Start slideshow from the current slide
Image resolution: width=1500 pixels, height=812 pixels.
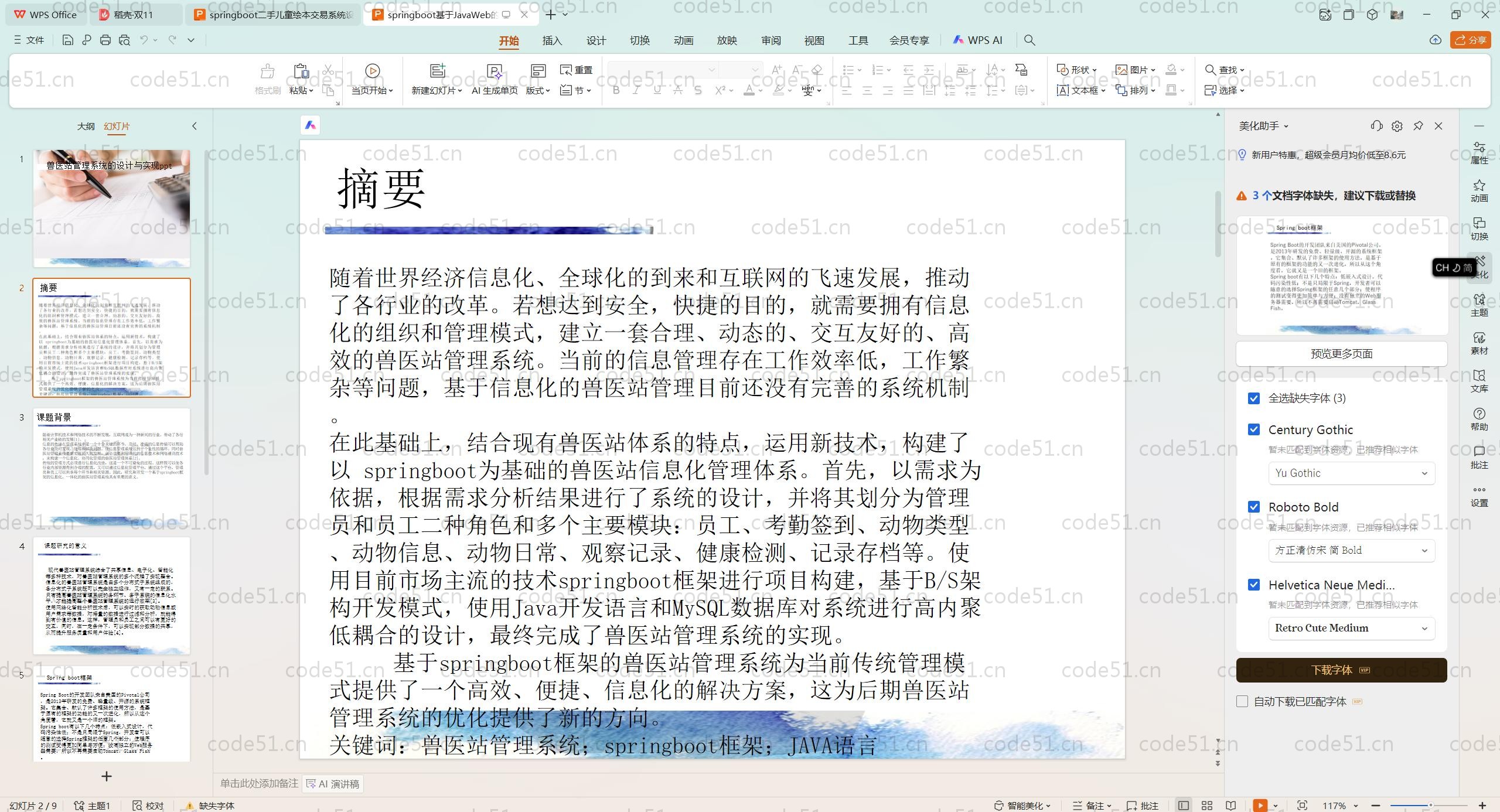[372, 71]
